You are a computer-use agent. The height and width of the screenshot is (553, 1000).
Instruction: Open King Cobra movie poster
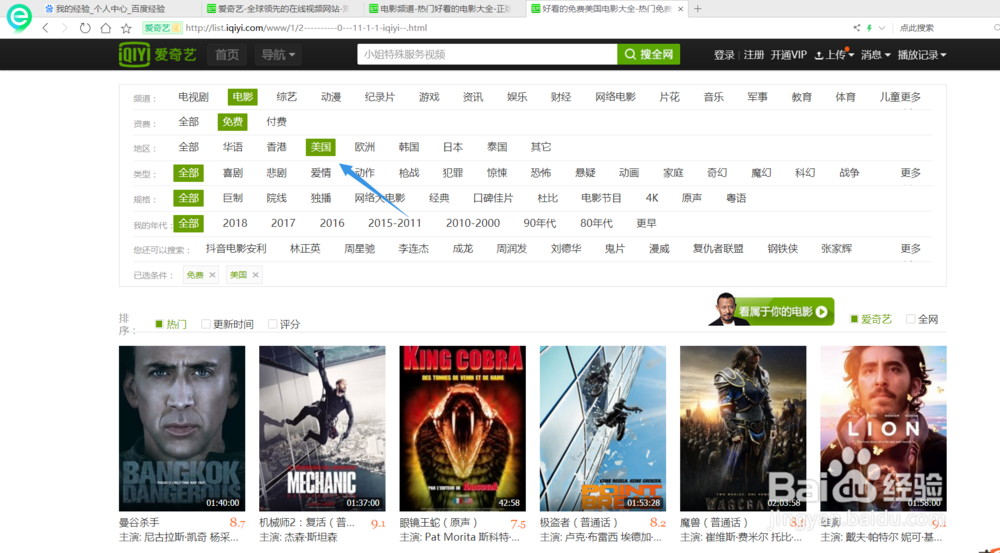(x=462, y=429)
